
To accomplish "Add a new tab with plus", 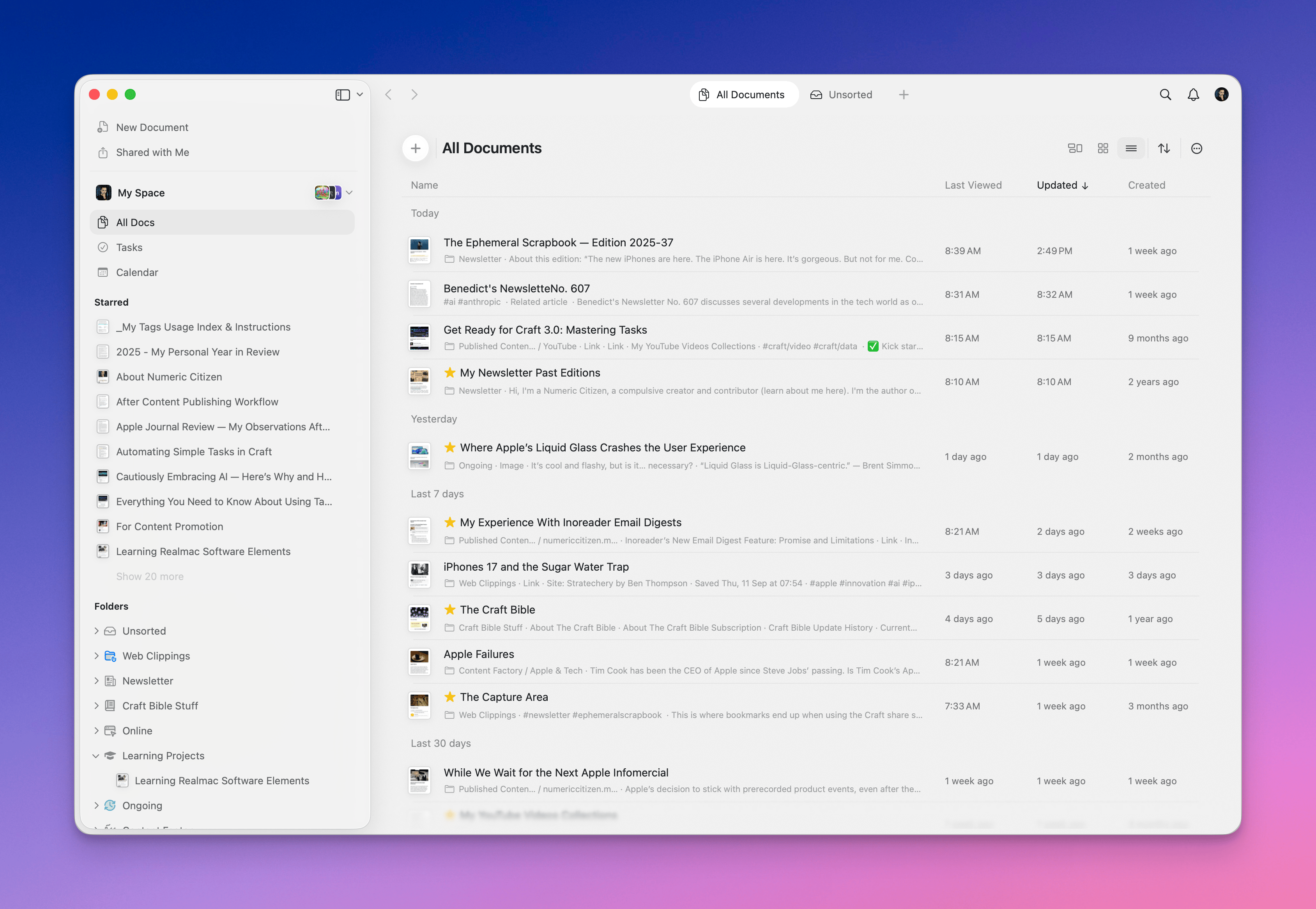I will point(904,95).
